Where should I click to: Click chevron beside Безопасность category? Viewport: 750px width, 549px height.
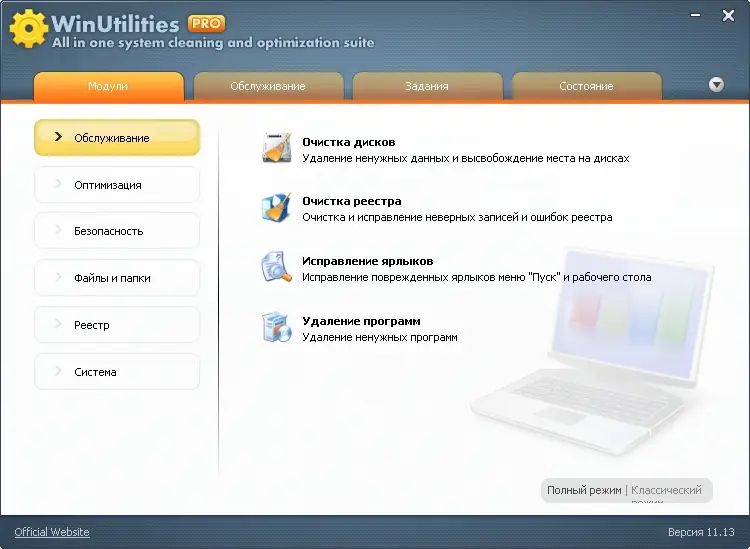click(x=58, y=230)
